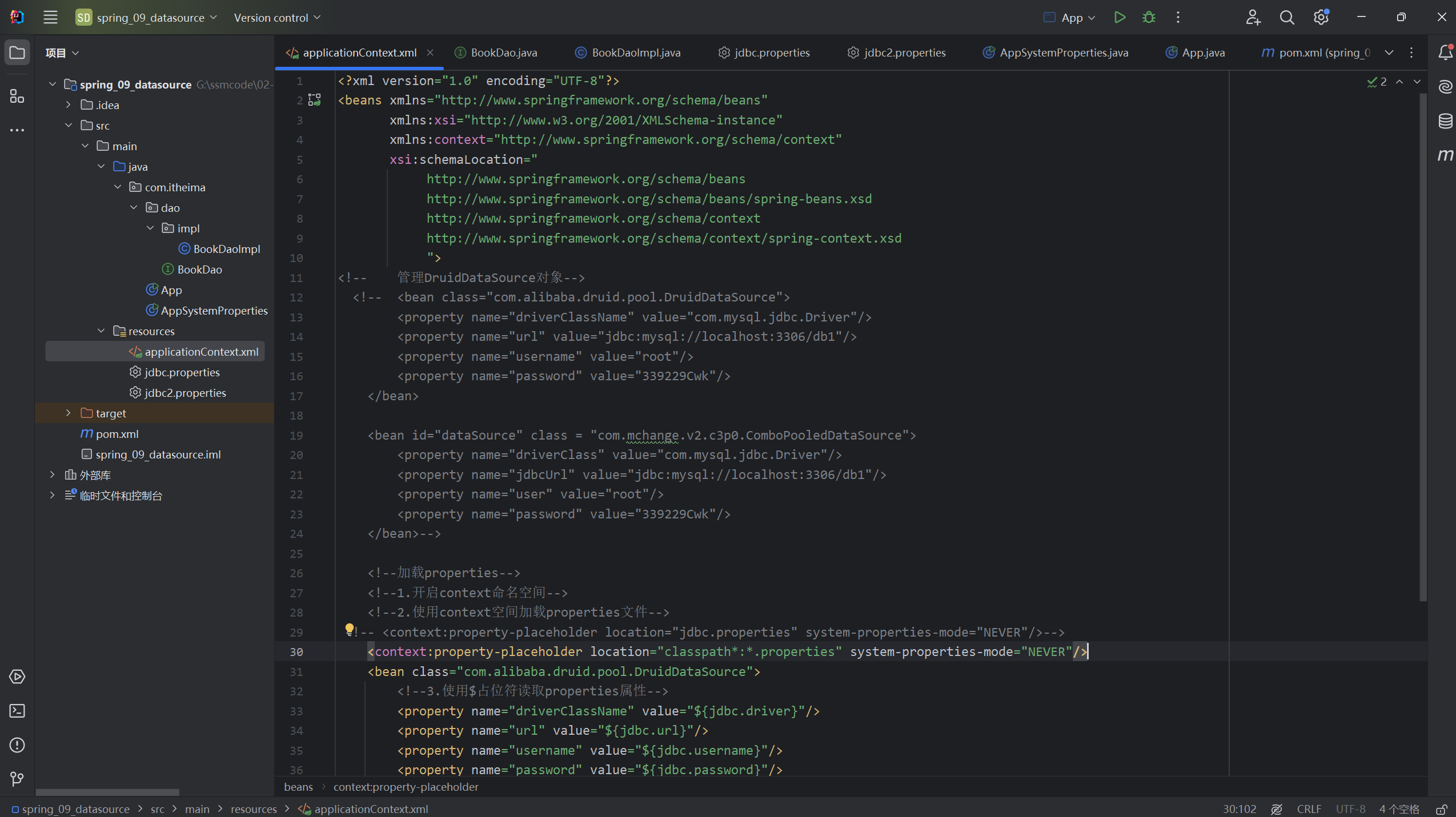The width and height of the screenshot is (1456, 817).
Task: Open the Notifications panel
Action: tap(1445, 53)
